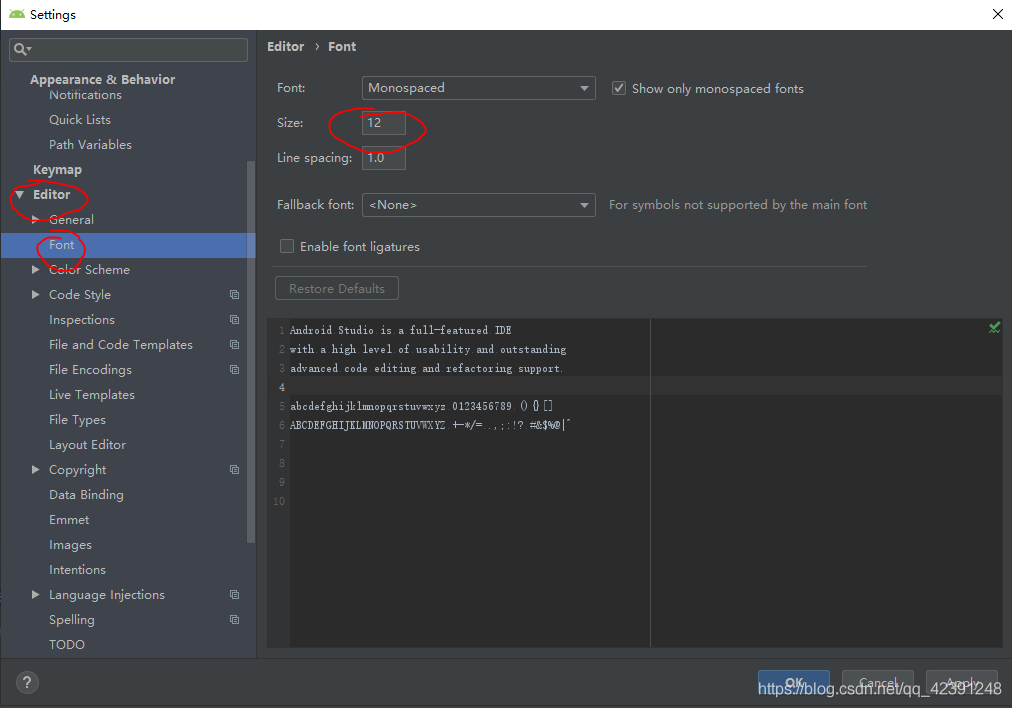Click the icon beside Language Injections
The height and width of the screenshot is (708, 1012).
234,594
